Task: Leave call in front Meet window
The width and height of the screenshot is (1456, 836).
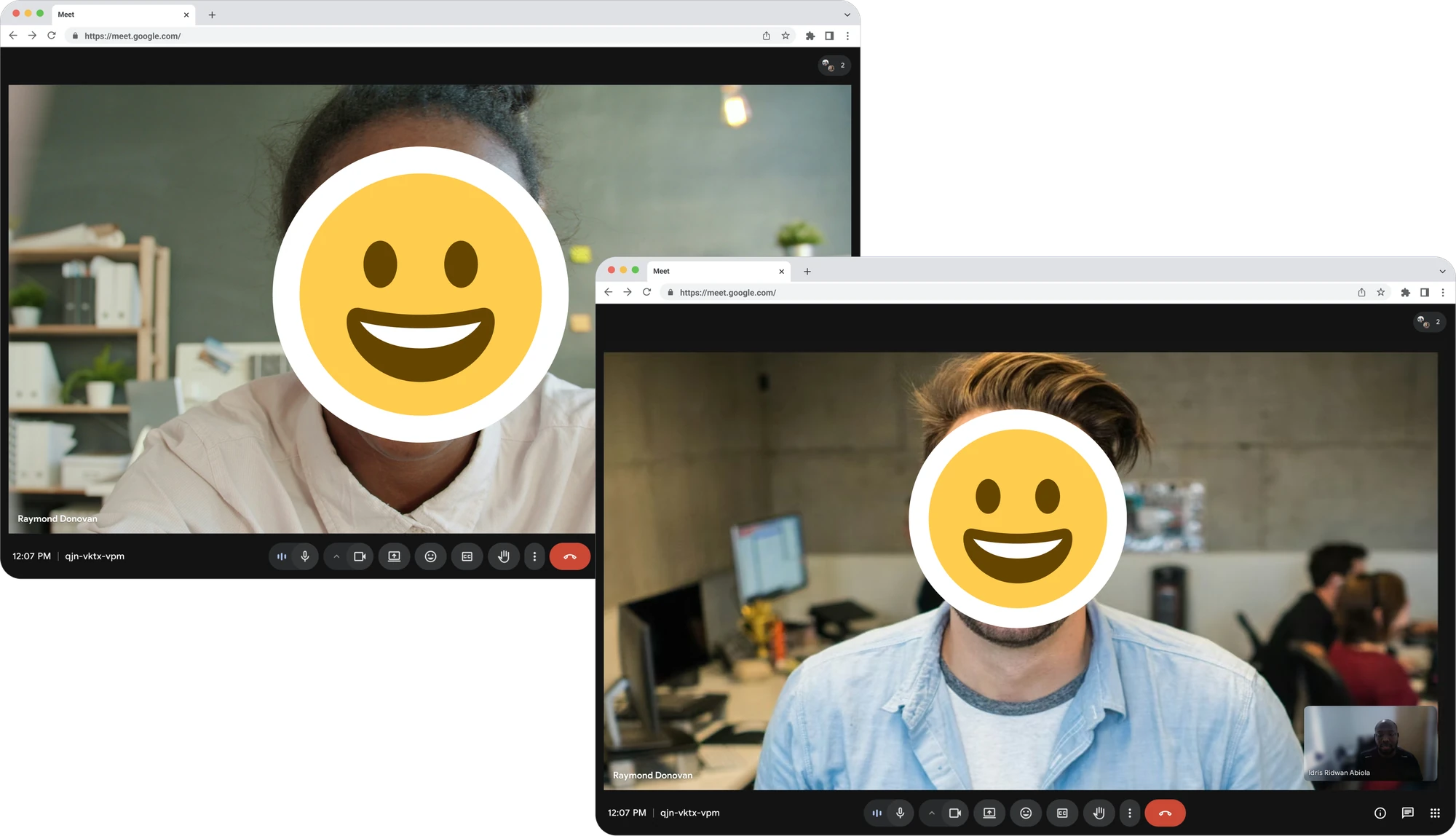Action: [1165, 813]
